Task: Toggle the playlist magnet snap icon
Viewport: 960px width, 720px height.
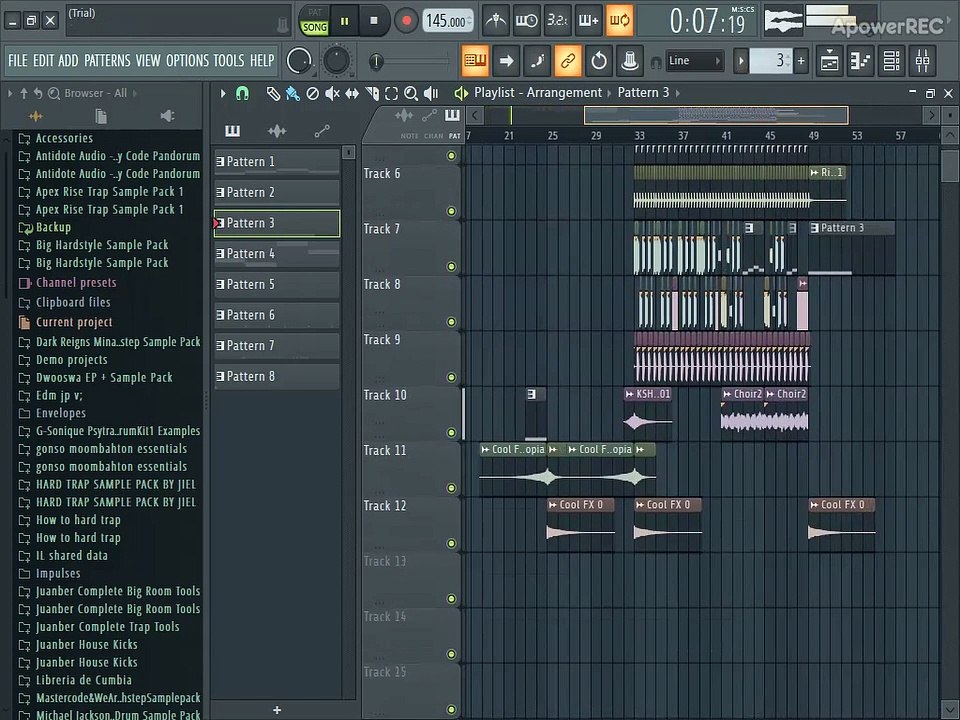Action: 242,94
